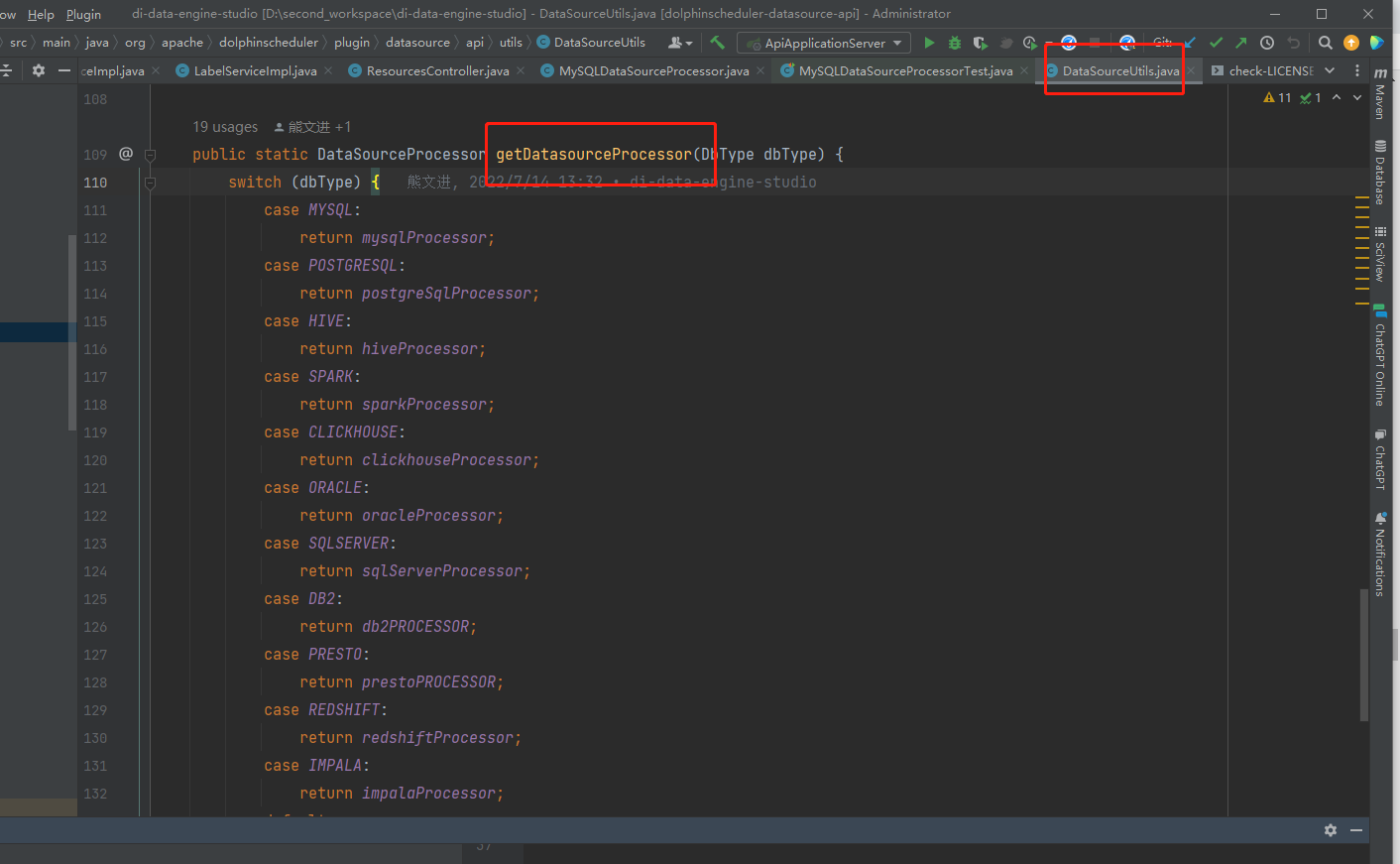Screen dimensions: 1400x864
Task: Click datasource in the breadcrumb path
Action: 417,43
